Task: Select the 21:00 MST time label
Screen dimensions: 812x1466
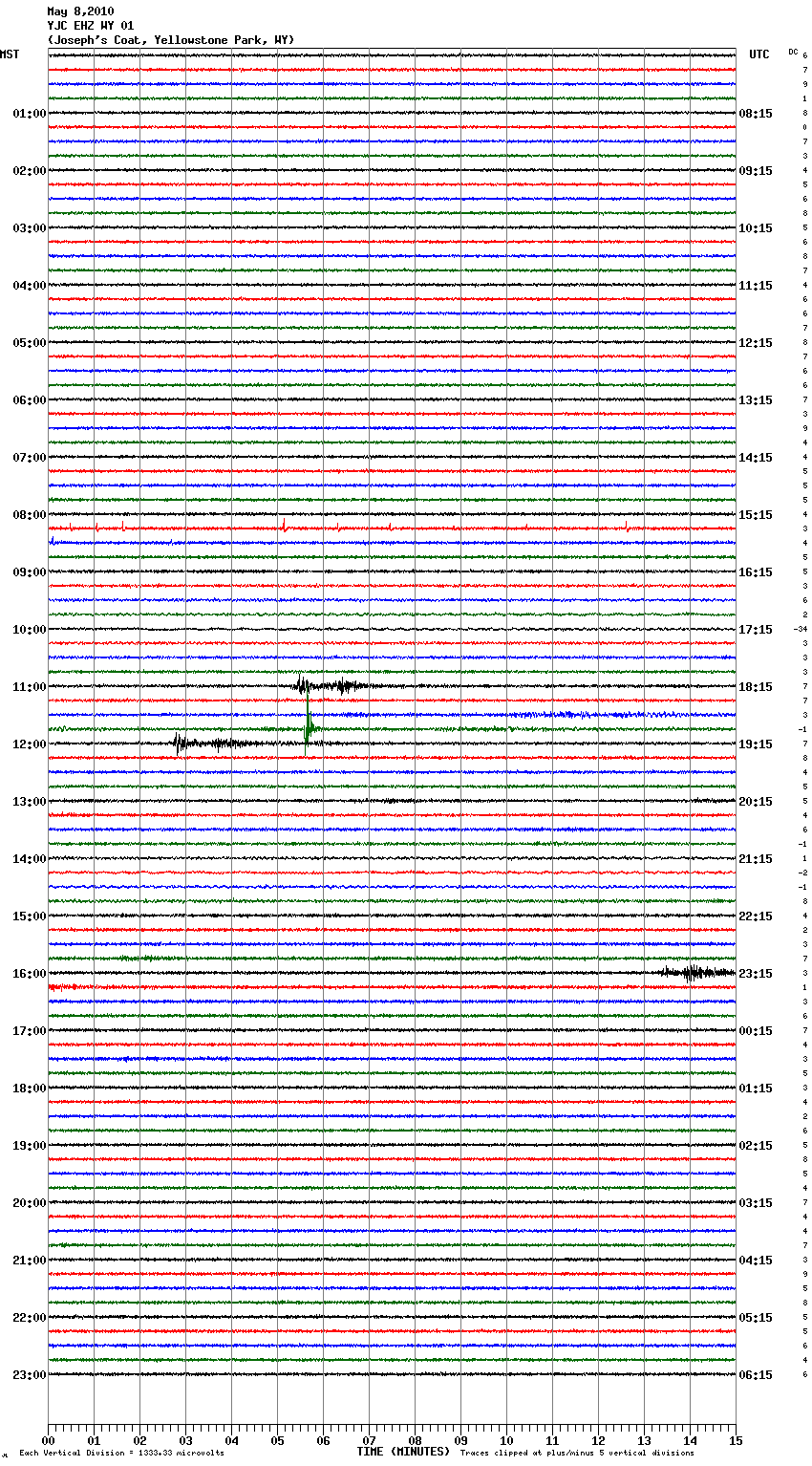Action: 30,1261
